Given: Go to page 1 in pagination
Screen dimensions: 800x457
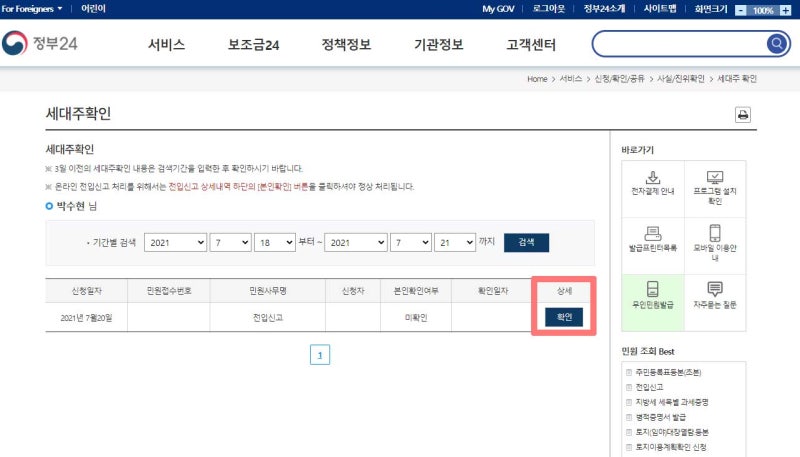Looking at the screenshot, I should coord(320,355).
